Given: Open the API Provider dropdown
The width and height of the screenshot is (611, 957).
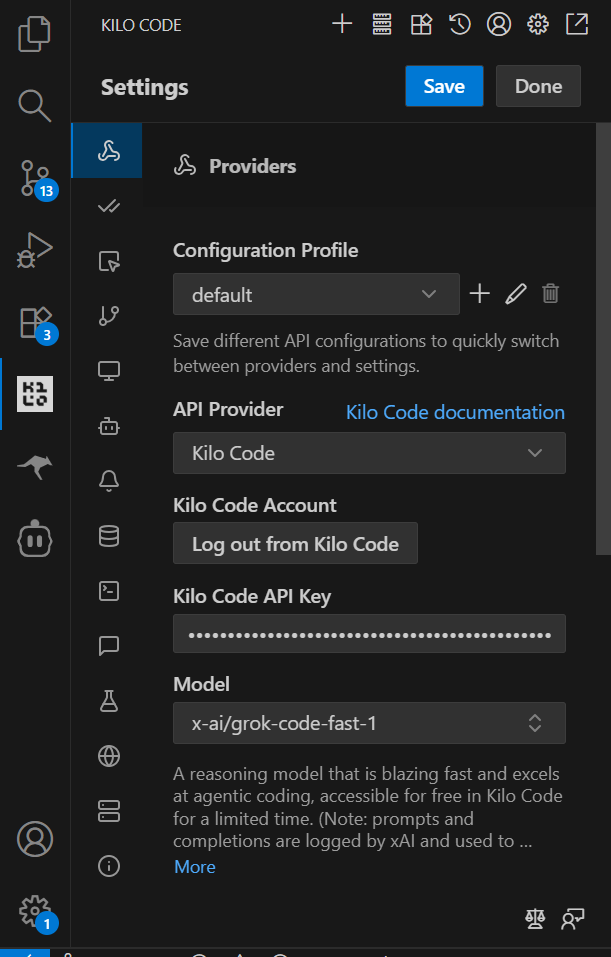Looking at the screenshot, I should [x=369, y=453].
